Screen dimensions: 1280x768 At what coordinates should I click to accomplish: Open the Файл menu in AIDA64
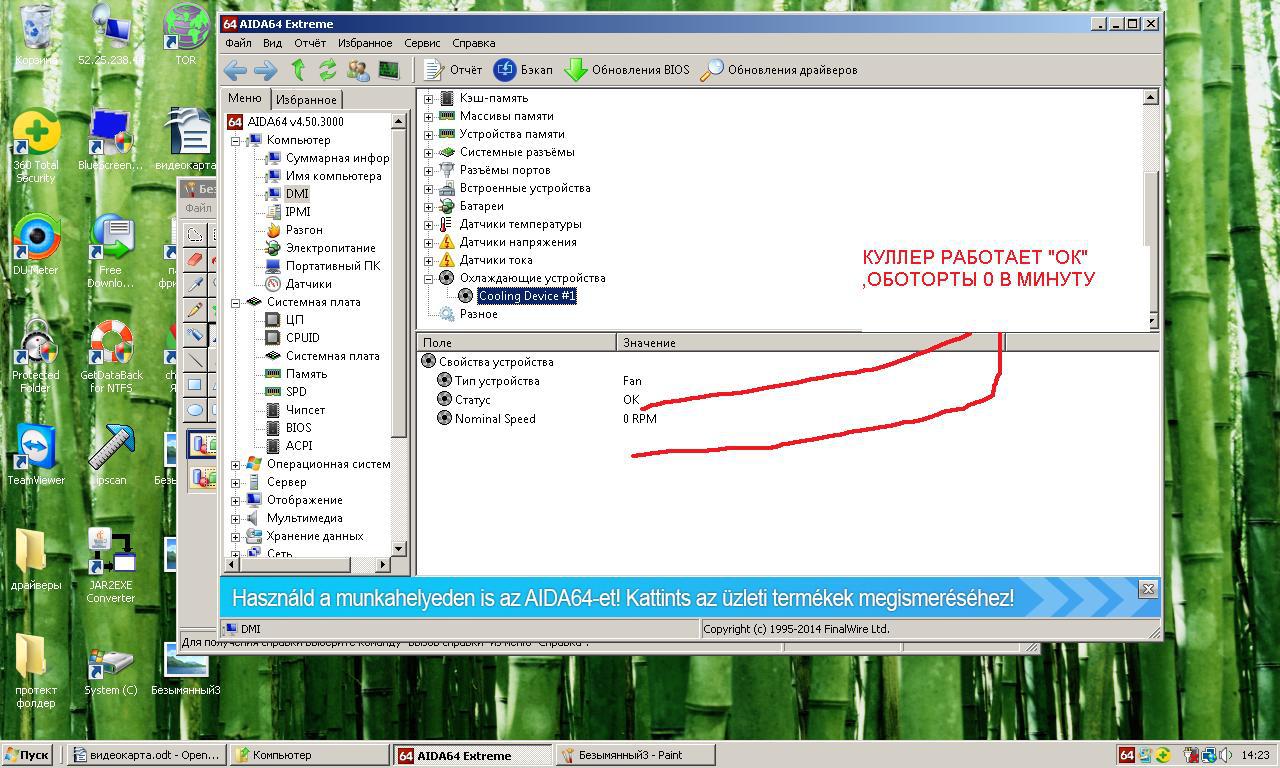coord(238,43)
